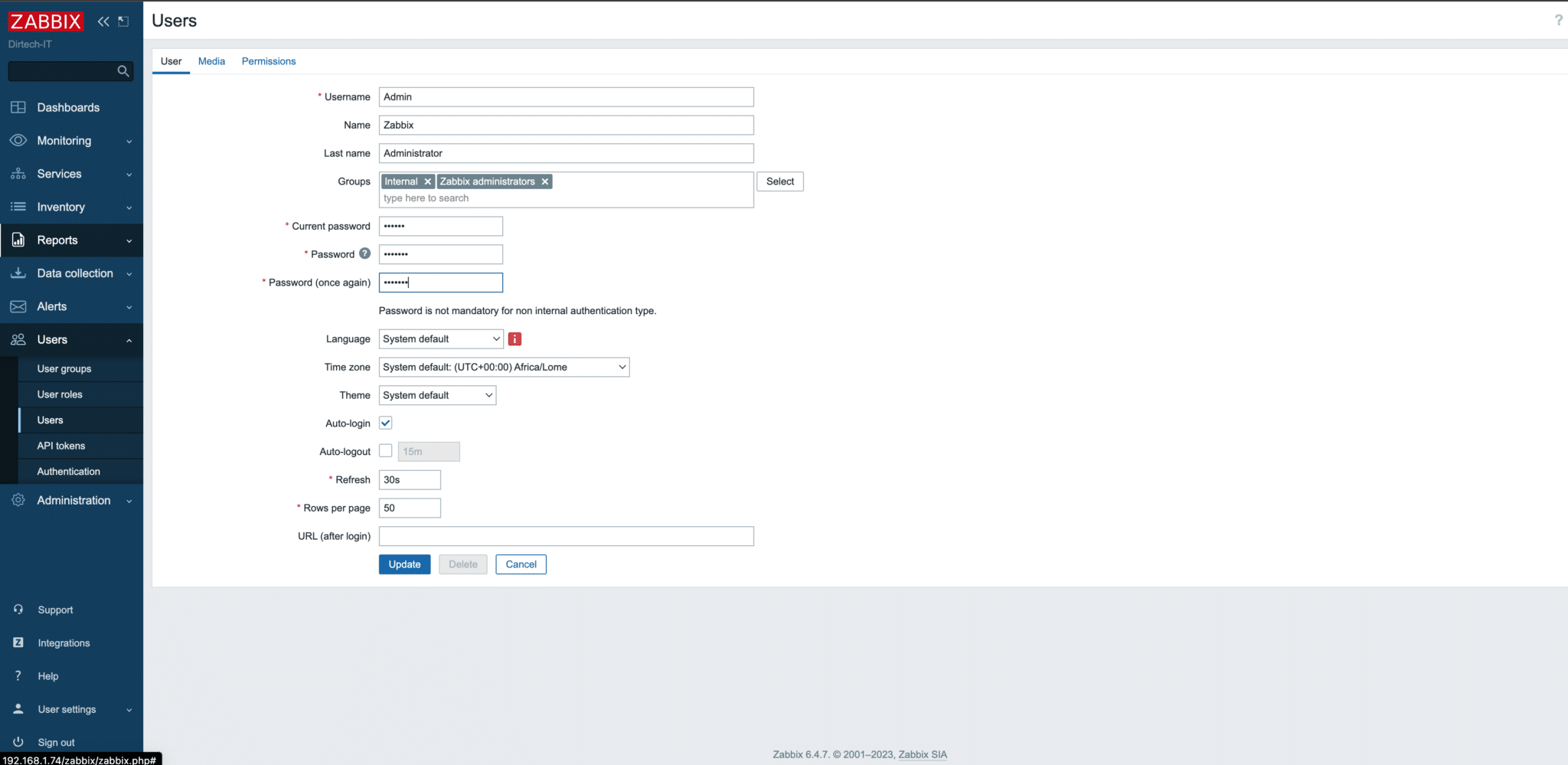Screen dimensions: 1568x765
Task: Switch to the Permissions tab
Action: 269,60
